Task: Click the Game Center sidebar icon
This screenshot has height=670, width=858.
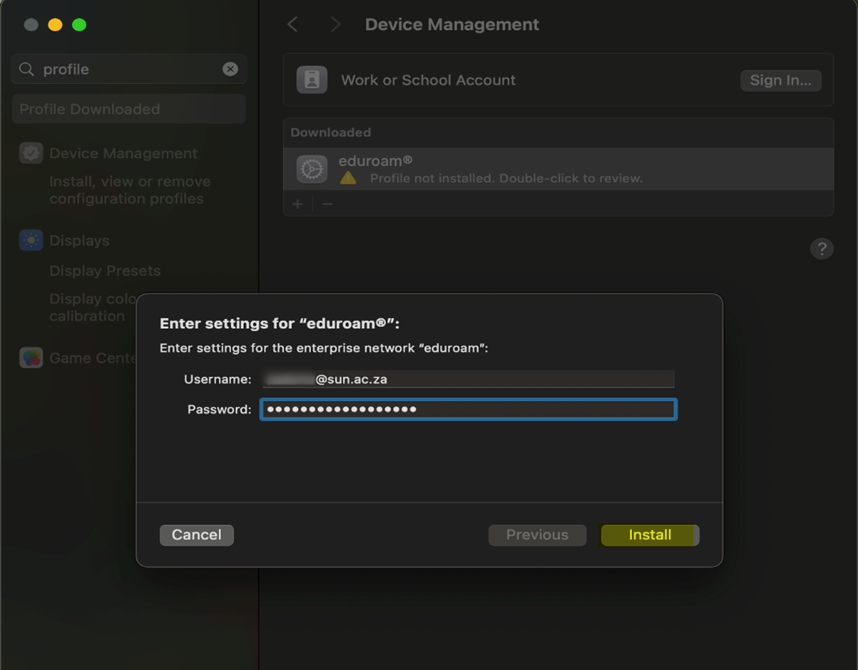Action: point(32,358)
